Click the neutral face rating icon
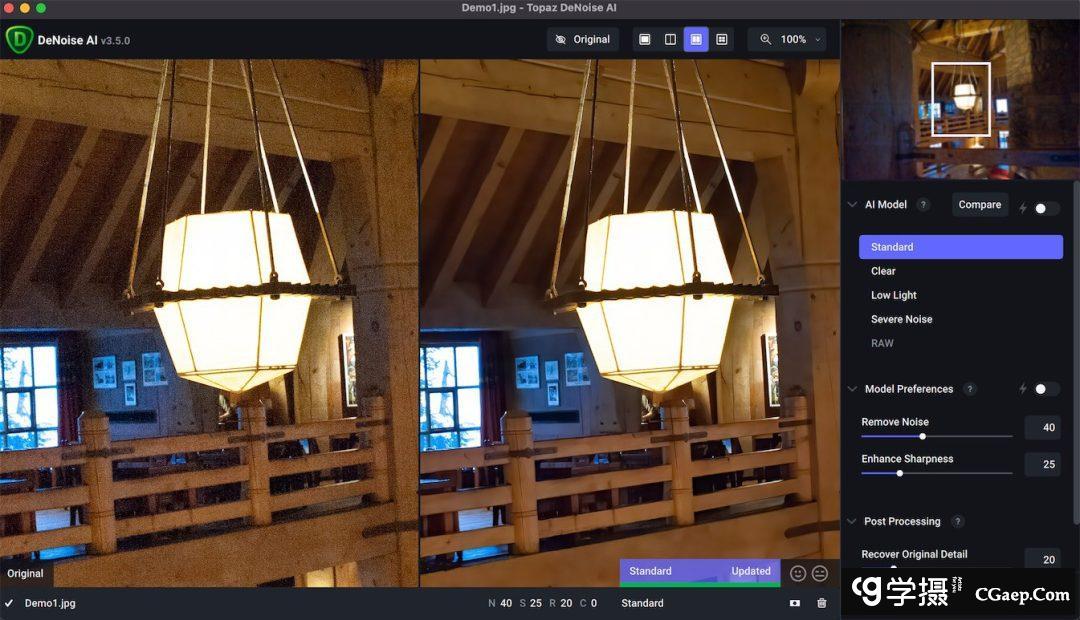 pyautogui.click(x=820, y=573)
